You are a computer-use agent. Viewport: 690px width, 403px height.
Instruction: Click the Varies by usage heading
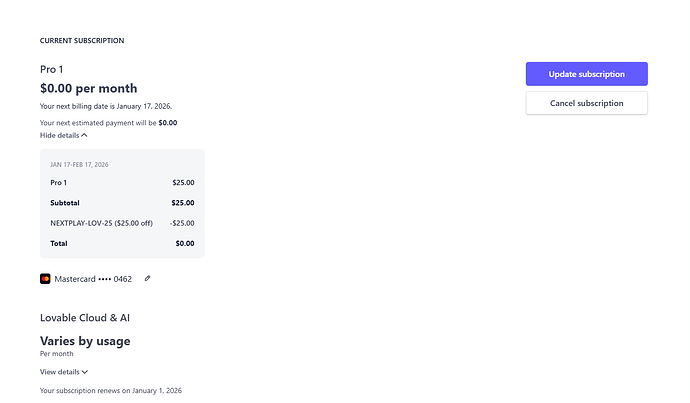(x=85, y=341)
